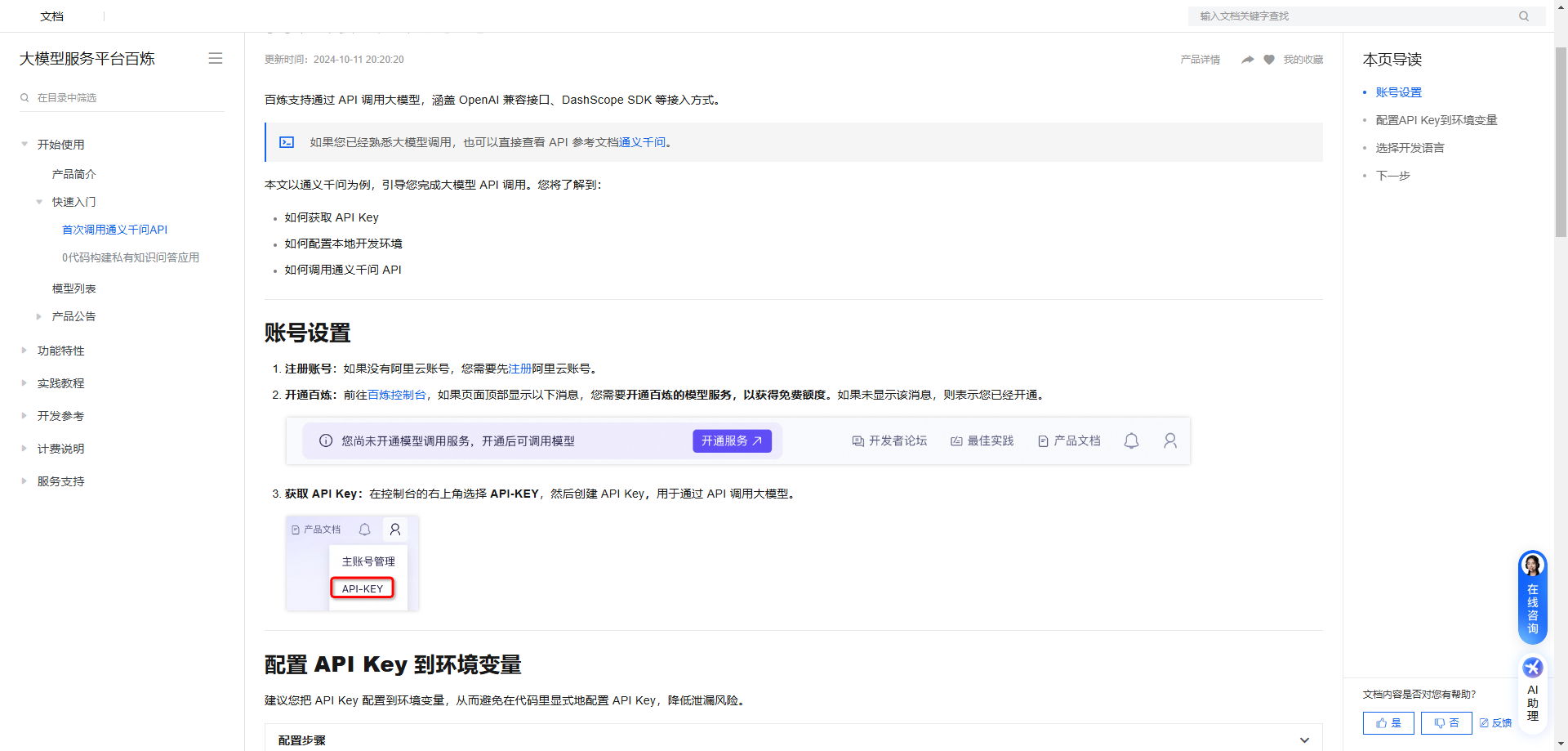Jump to 选择开发语言 in page guide
The height and width of the screenshot is (751, 1568).
pyautogui.click(x=1410, y=148)
